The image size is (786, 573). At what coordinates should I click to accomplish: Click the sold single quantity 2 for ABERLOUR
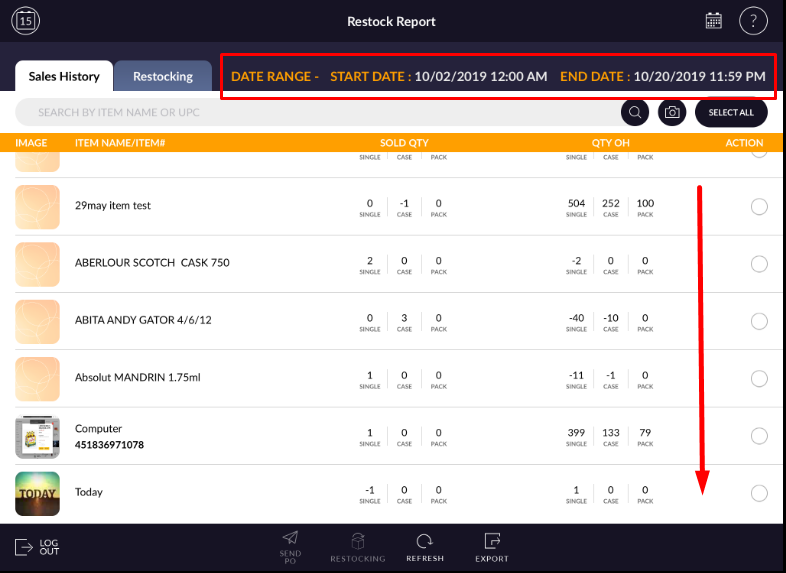pos(370,261)
